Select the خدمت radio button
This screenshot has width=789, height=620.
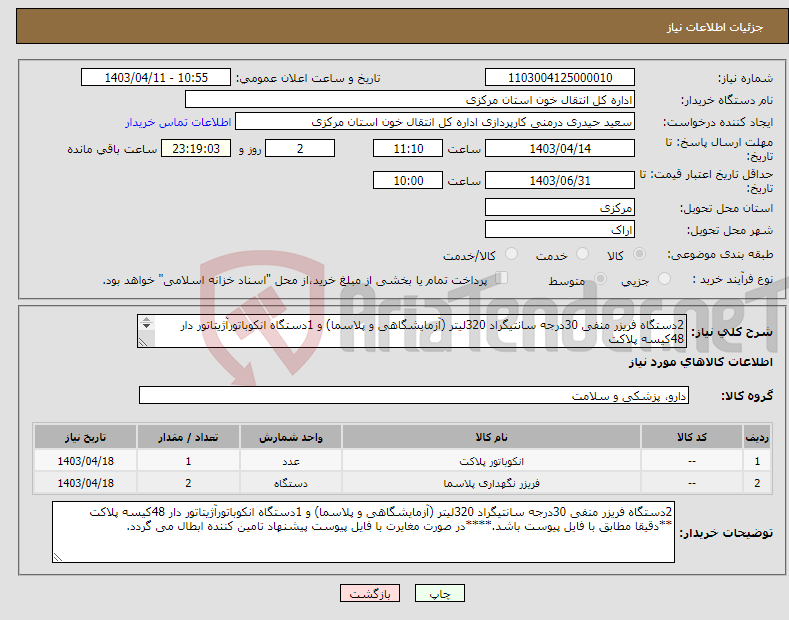(x=582, y=254)
